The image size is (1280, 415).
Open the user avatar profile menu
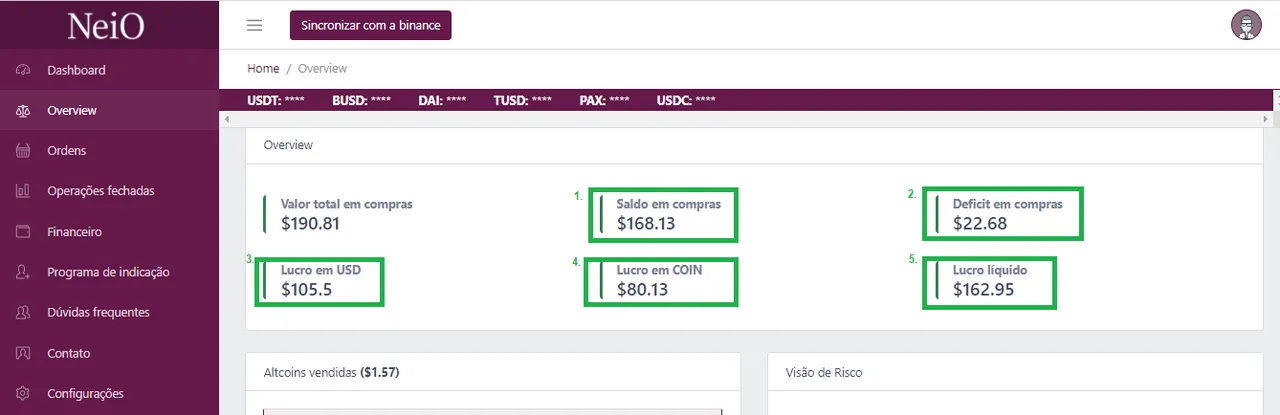pyautogui.click(x=1246, y=25)
